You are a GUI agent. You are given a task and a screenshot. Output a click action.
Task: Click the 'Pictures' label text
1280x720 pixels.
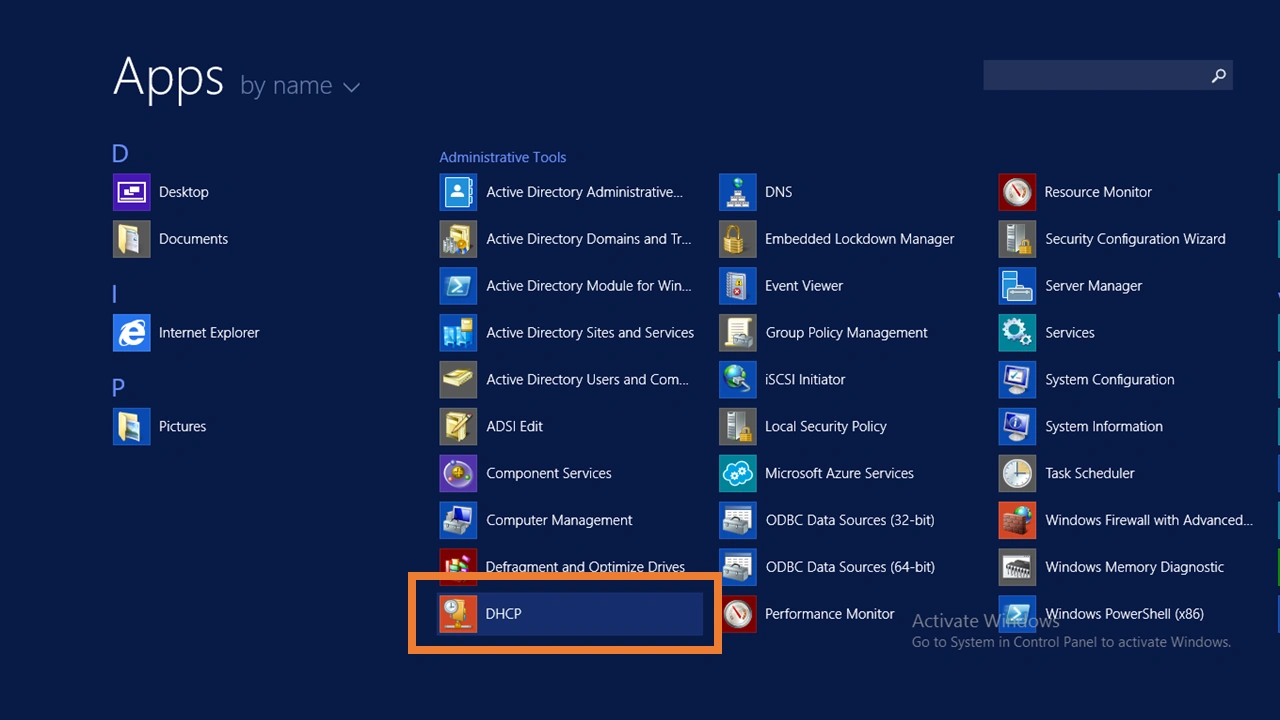183,426
